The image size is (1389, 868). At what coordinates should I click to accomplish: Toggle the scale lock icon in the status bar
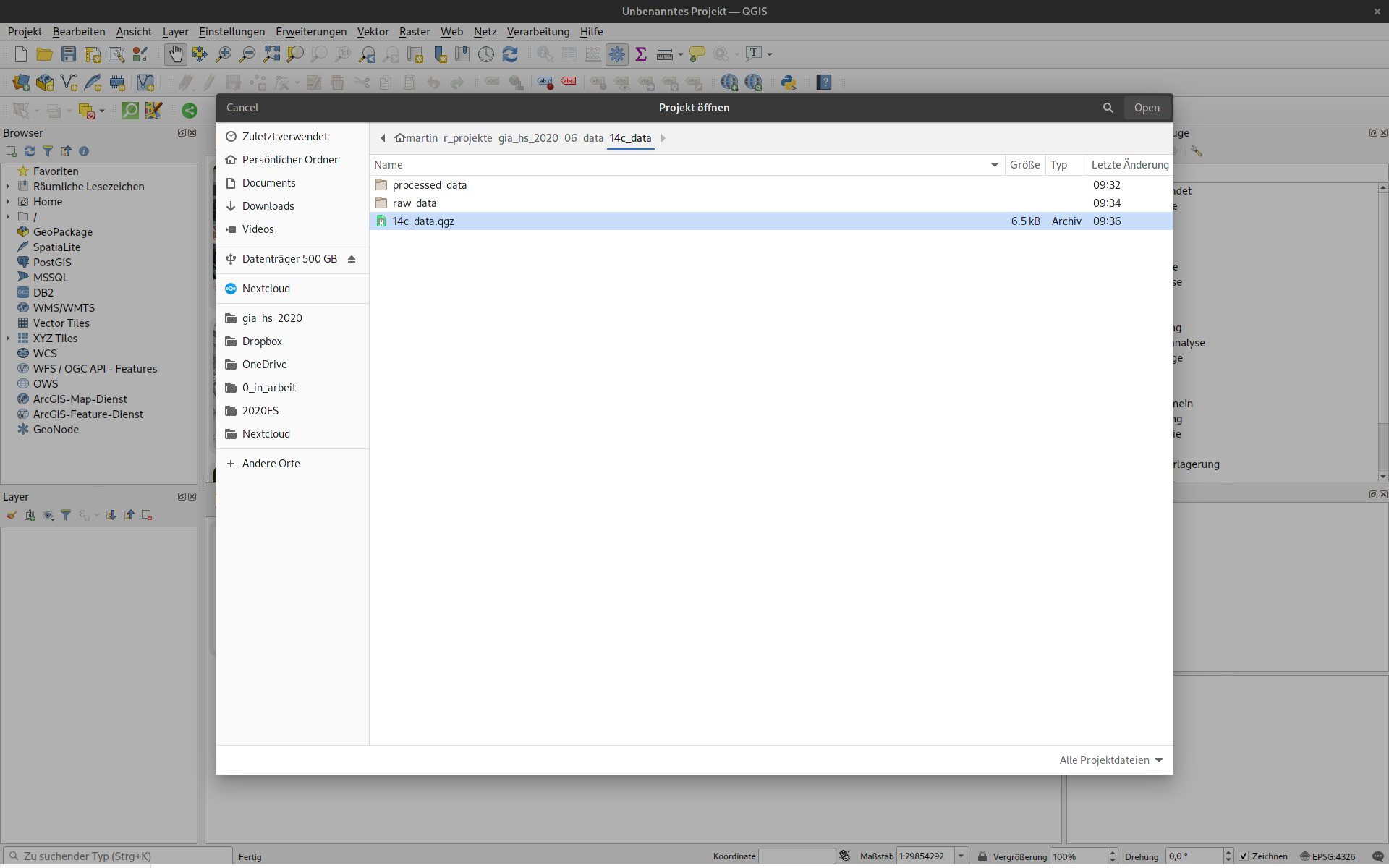pyautogui.click(x=982, y=856)
